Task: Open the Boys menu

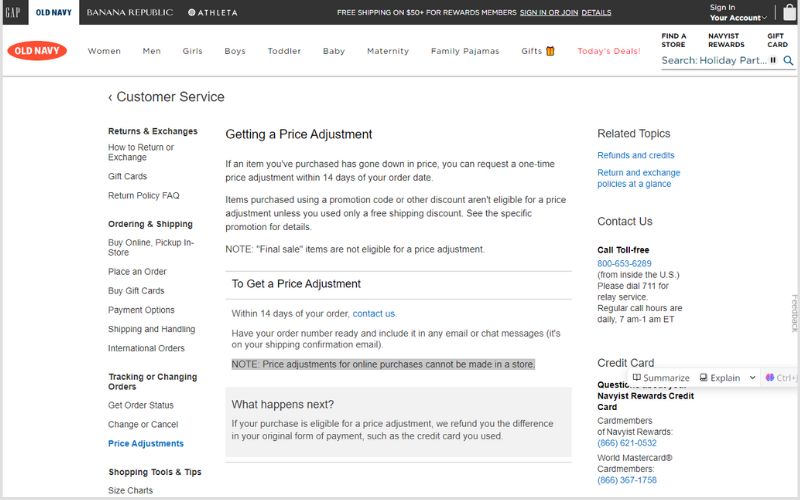Action: click(235, 51)
